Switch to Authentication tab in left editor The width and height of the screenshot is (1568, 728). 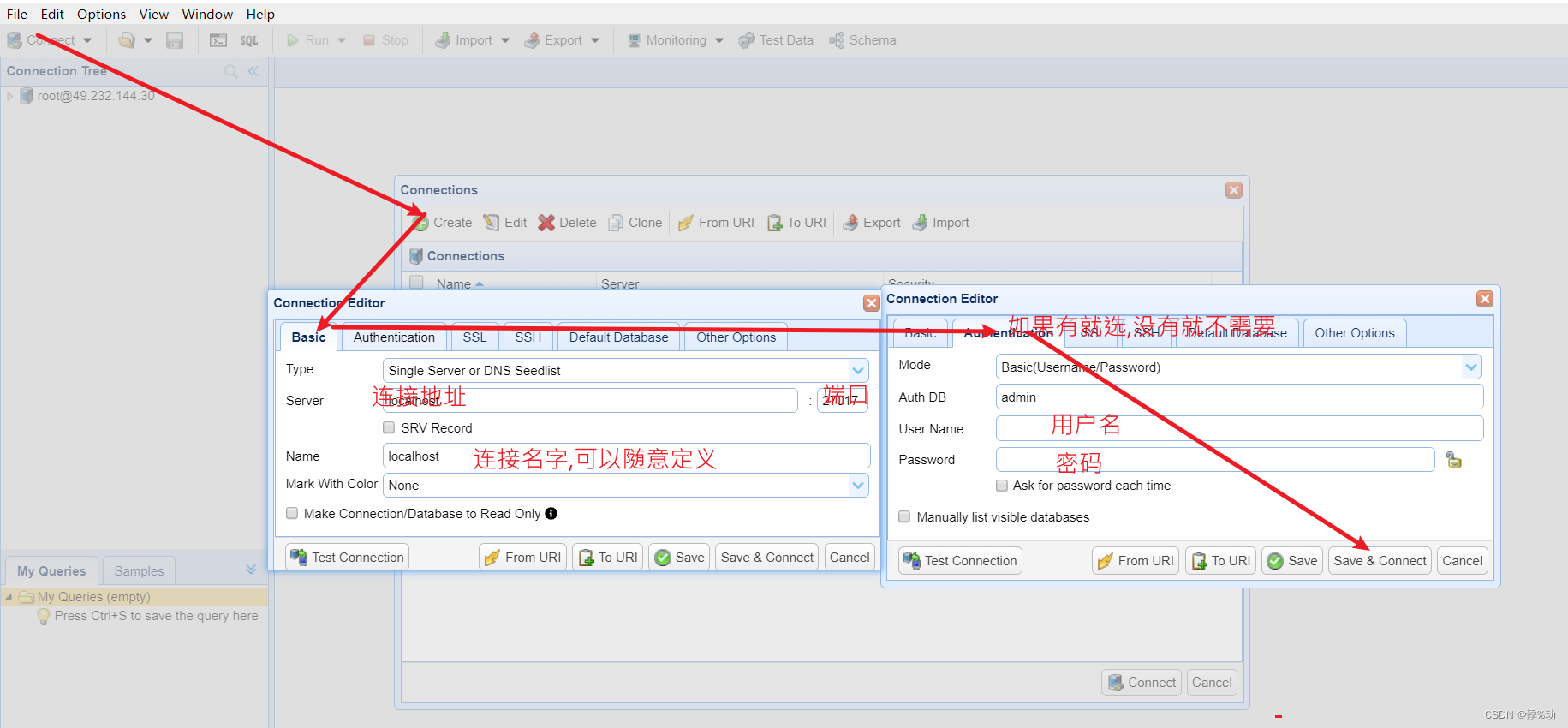(x=394, y=337)
